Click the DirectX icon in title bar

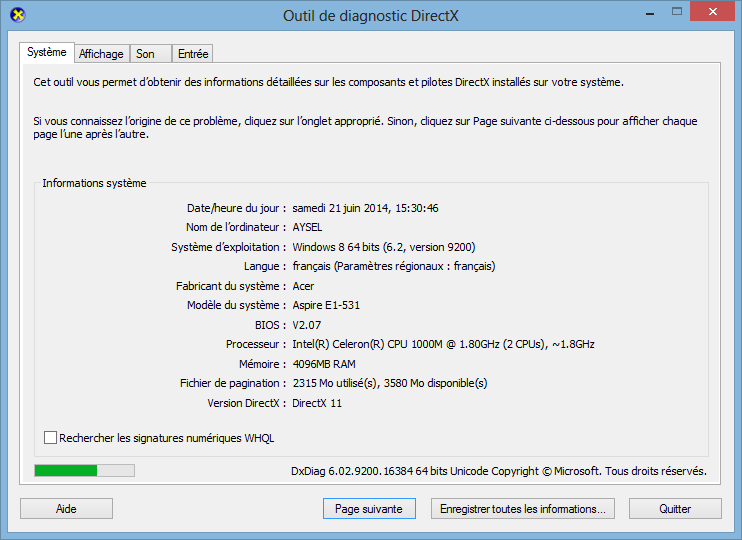click(x=18, y=15)
